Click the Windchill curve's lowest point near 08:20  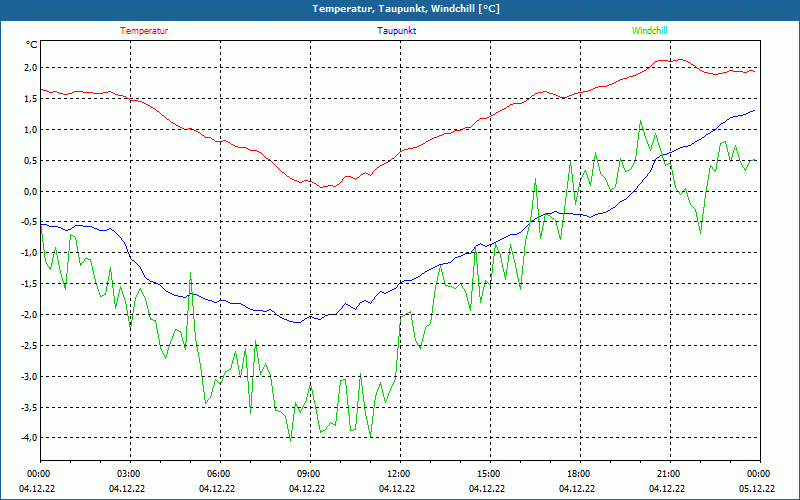[x=290, y=441]
